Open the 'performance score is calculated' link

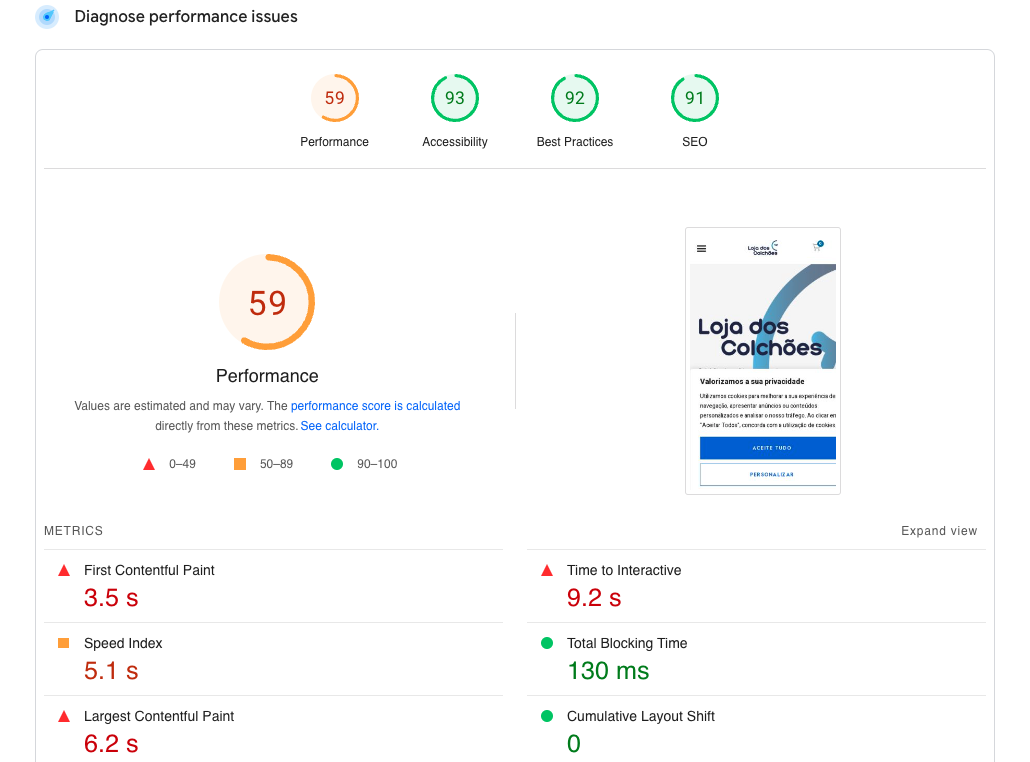[x=375, y=406]
